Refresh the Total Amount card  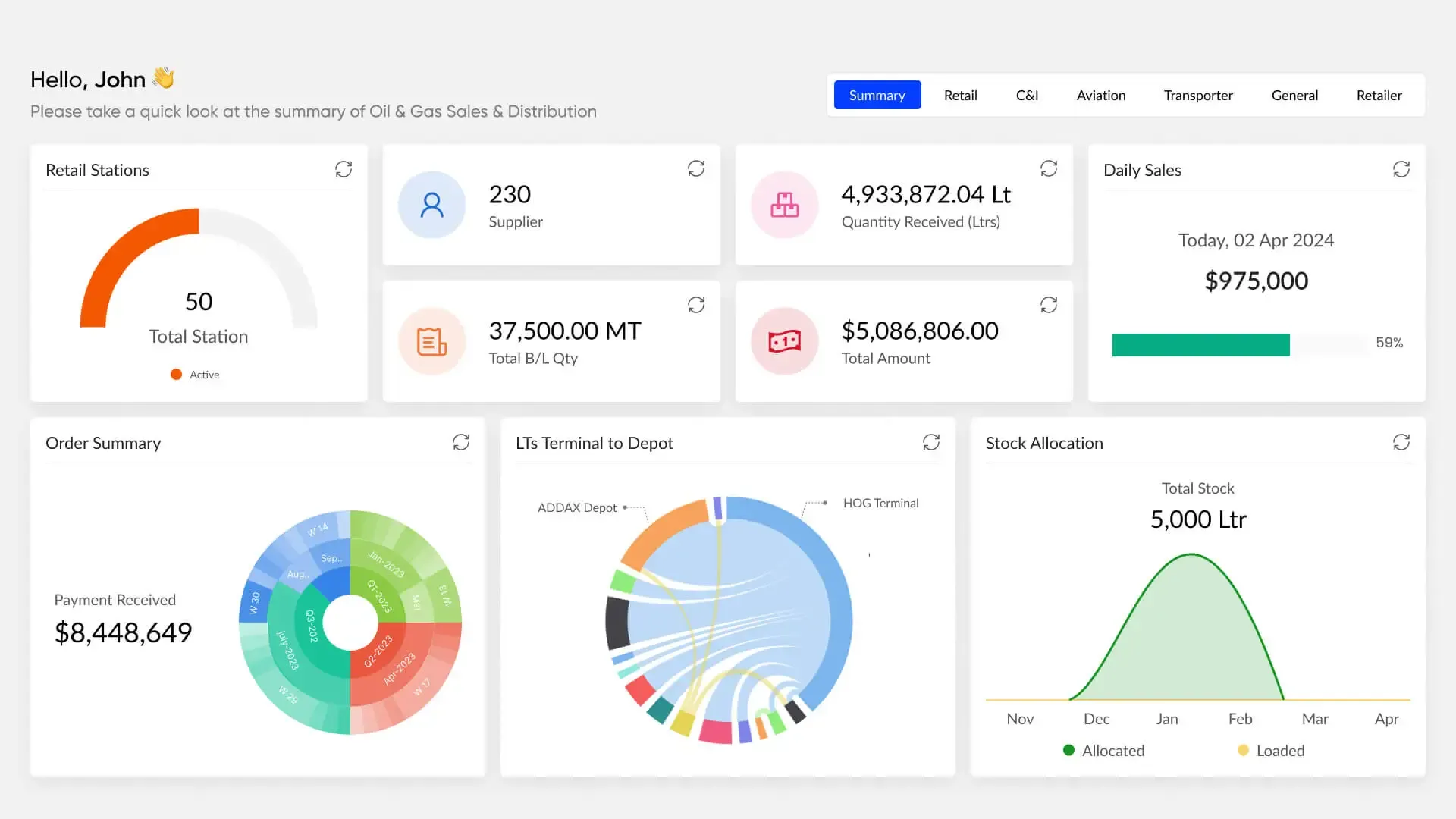point(1049,305)
